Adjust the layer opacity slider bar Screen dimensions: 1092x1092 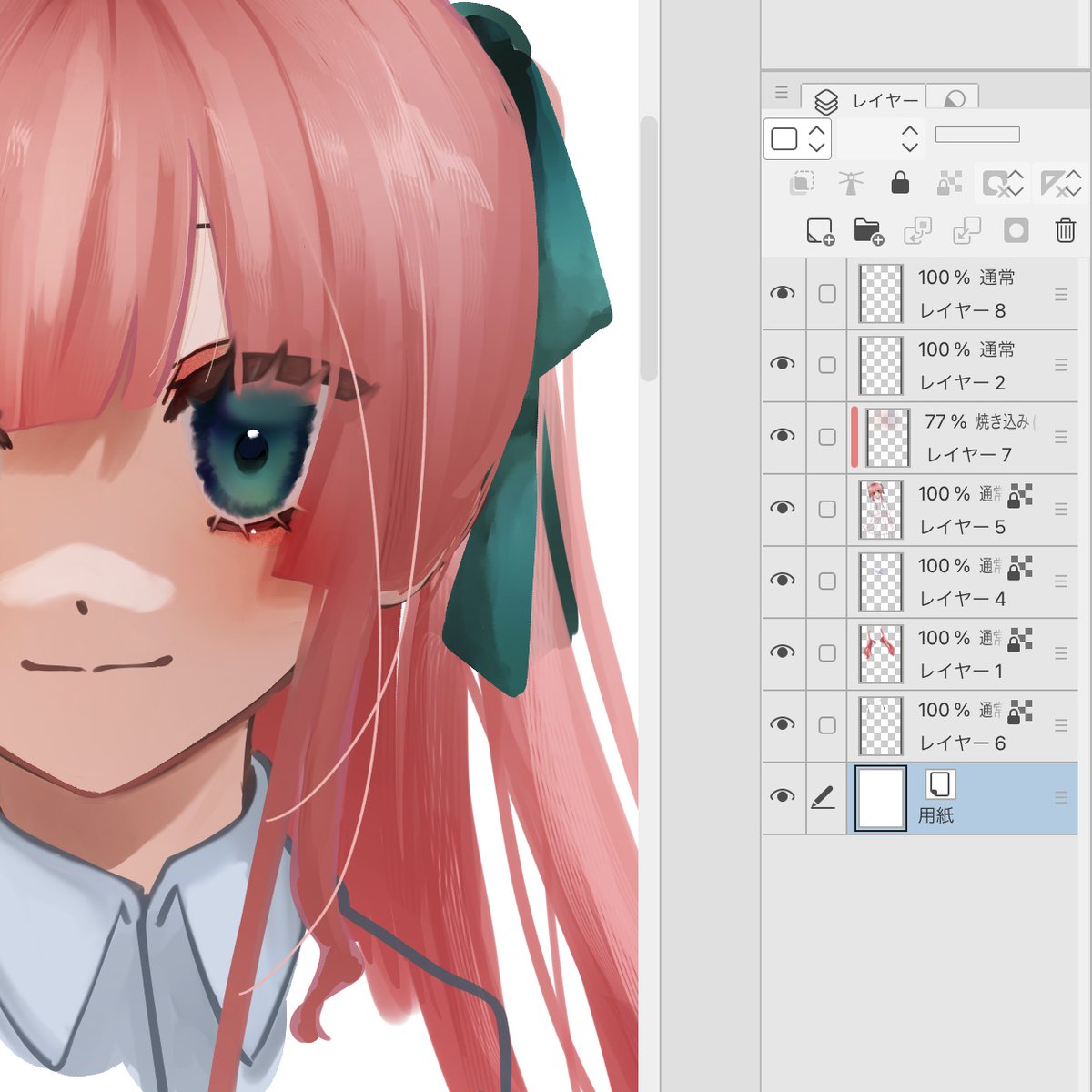tap(977, 135)
